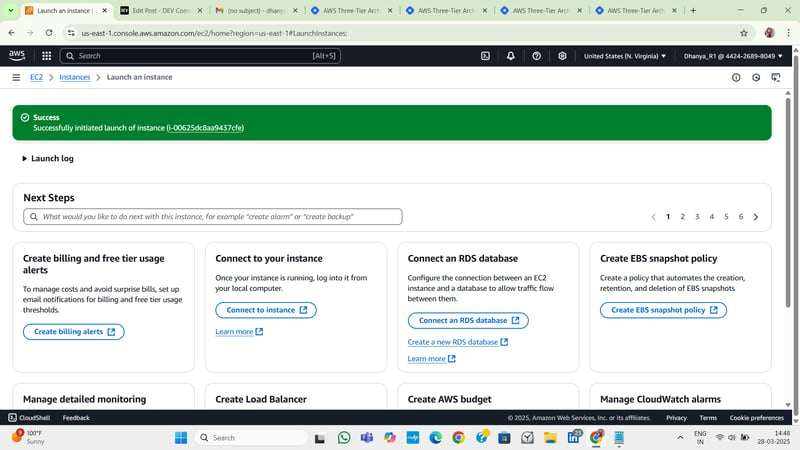
Task: Go to the EC2 breadcrumb link
Action: [x=36, y=77]
